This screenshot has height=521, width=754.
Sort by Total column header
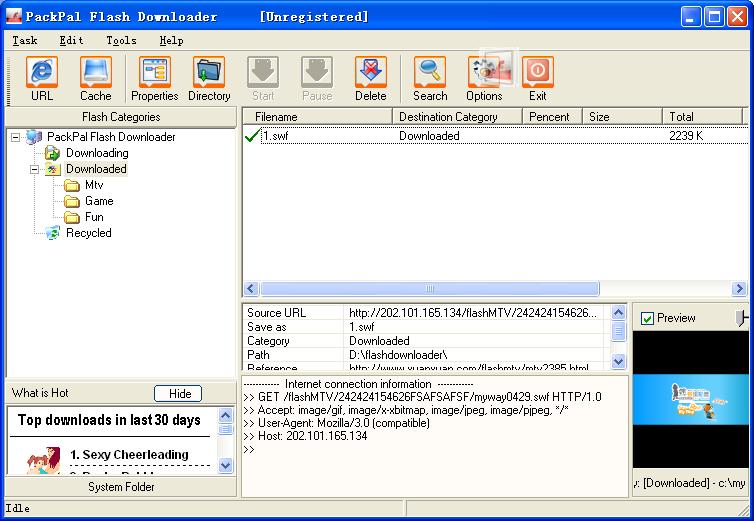pyautogui.click(x=702, y=117)
